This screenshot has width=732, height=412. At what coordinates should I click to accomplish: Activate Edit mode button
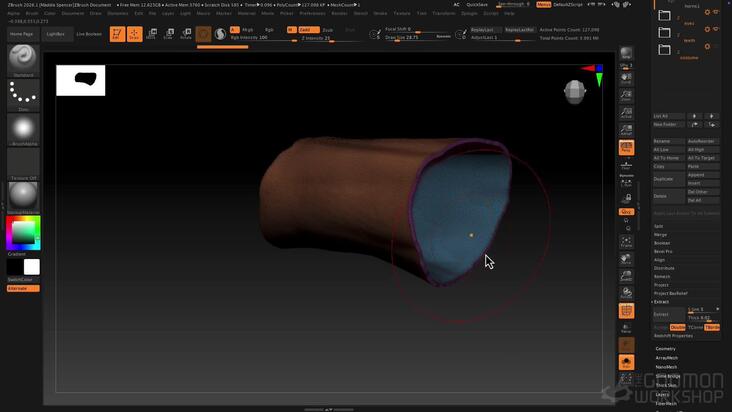[117, 34]
